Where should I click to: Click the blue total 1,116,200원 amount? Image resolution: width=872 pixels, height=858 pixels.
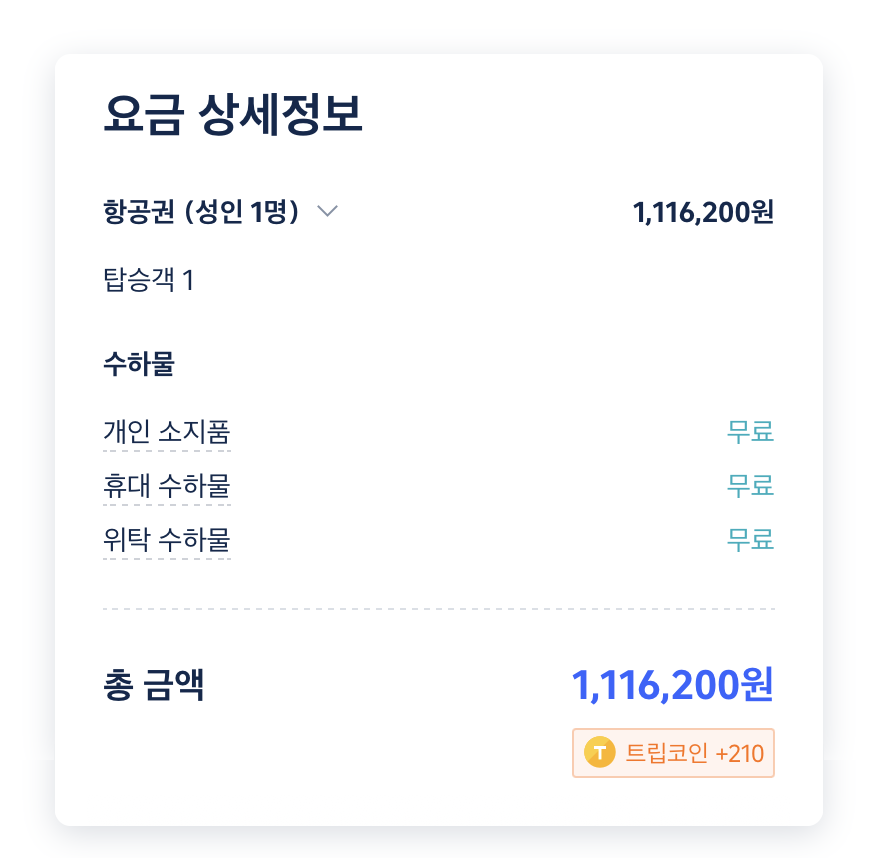click(673, 685)
